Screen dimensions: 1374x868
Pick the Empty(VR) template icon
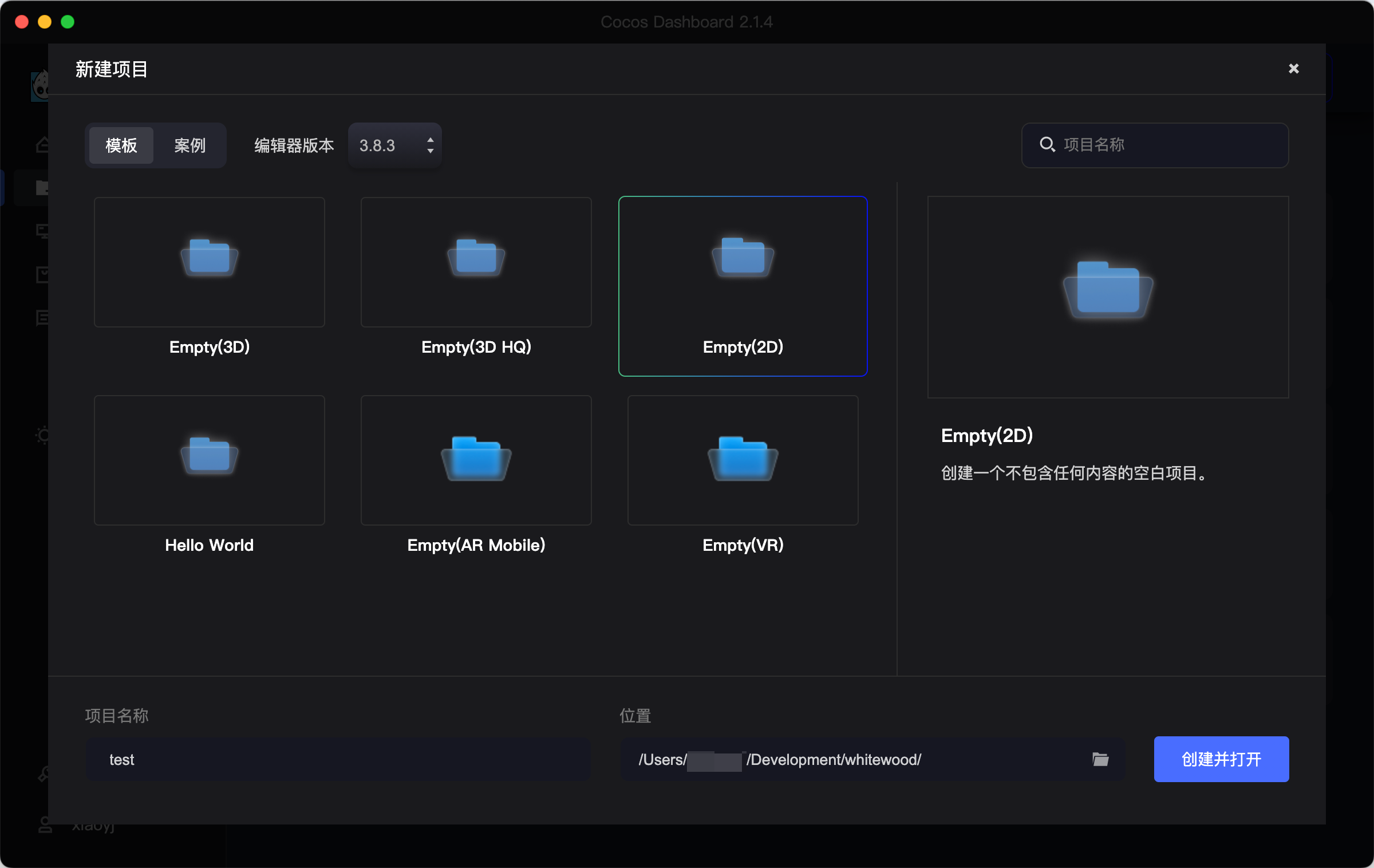coord(743,458)
